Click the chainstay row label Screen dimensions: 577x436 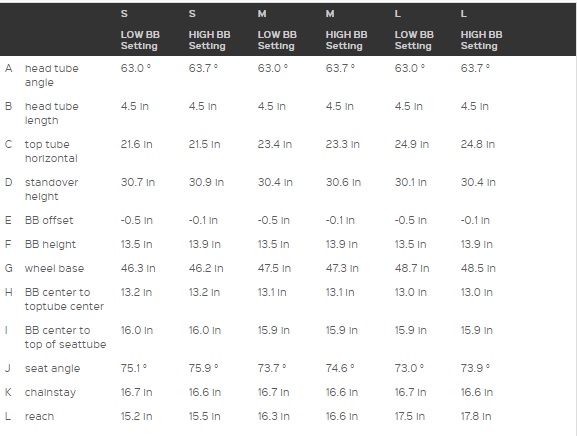tap(50, 393)
